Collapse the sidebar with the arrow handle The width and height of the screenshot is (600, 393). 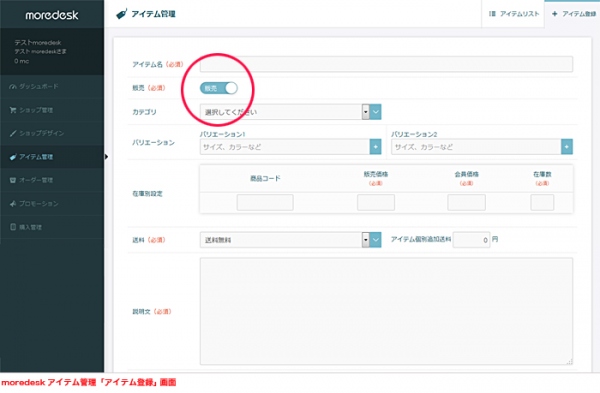pos(106,157)
